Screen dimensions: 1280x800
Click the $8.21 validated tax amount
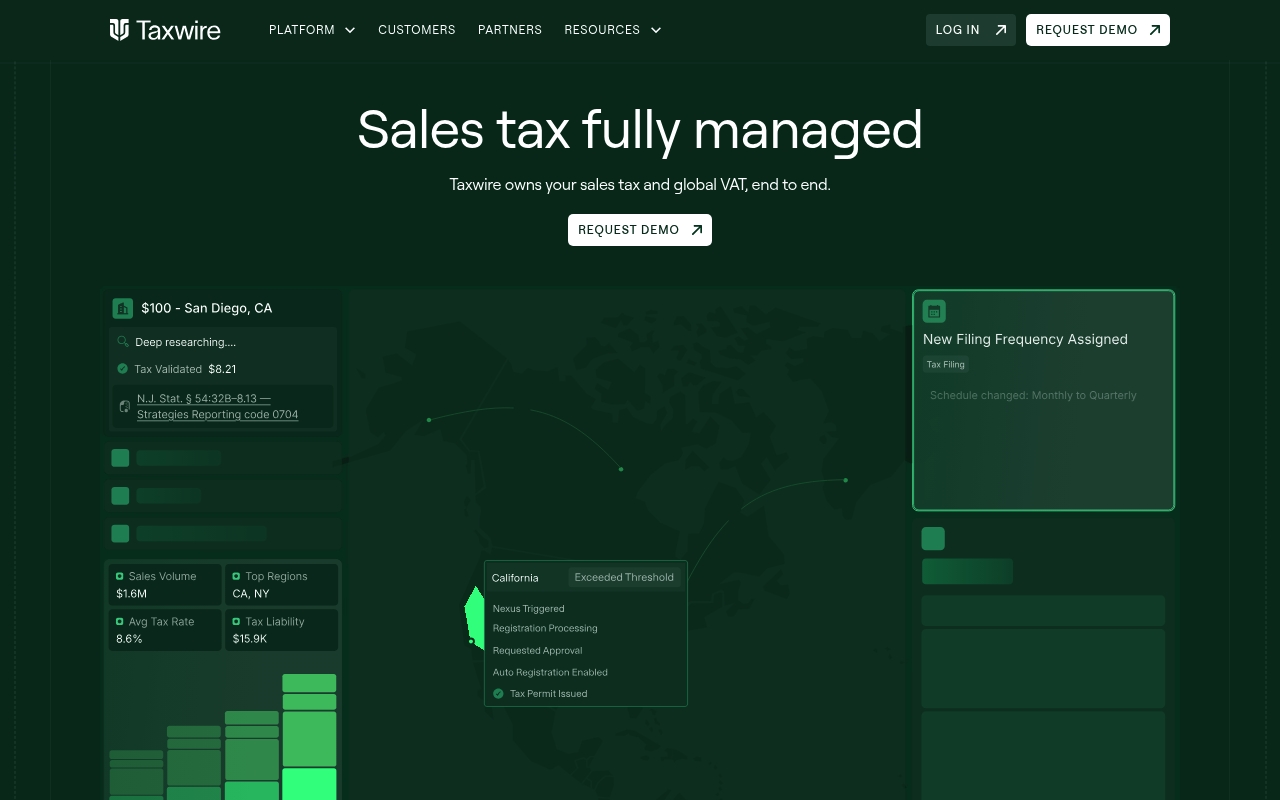point(222,369)
